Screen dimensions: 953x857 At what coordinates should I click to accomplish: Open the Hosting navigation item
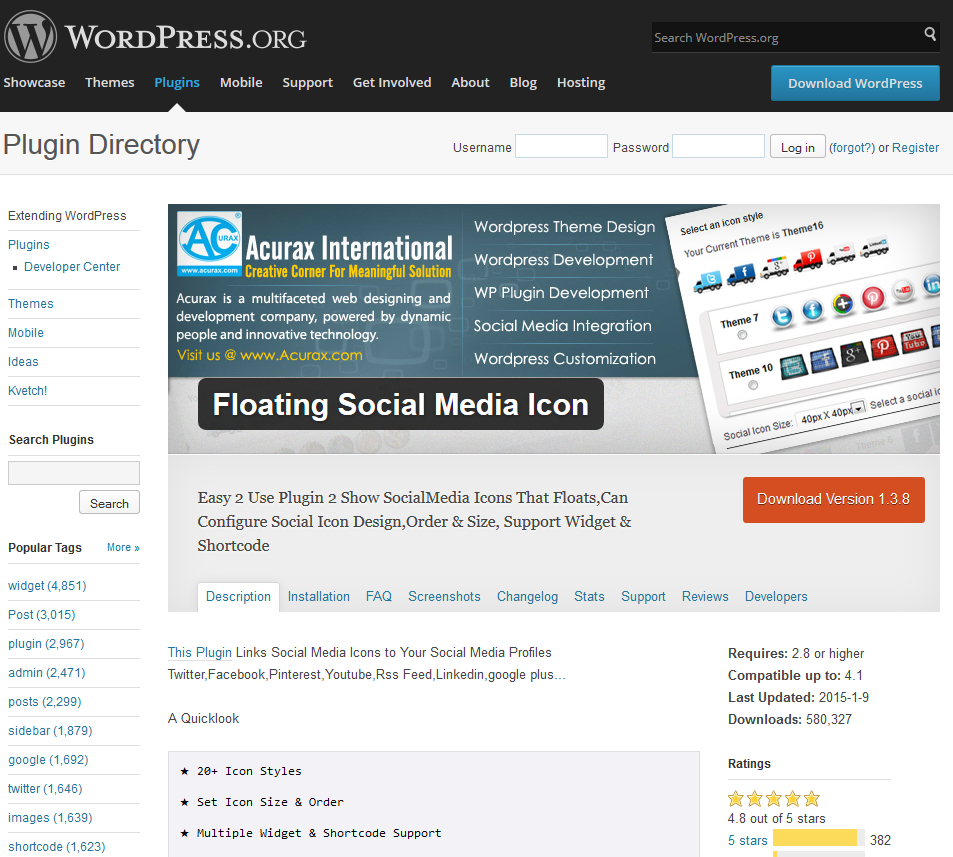click(x=581, y=83)
